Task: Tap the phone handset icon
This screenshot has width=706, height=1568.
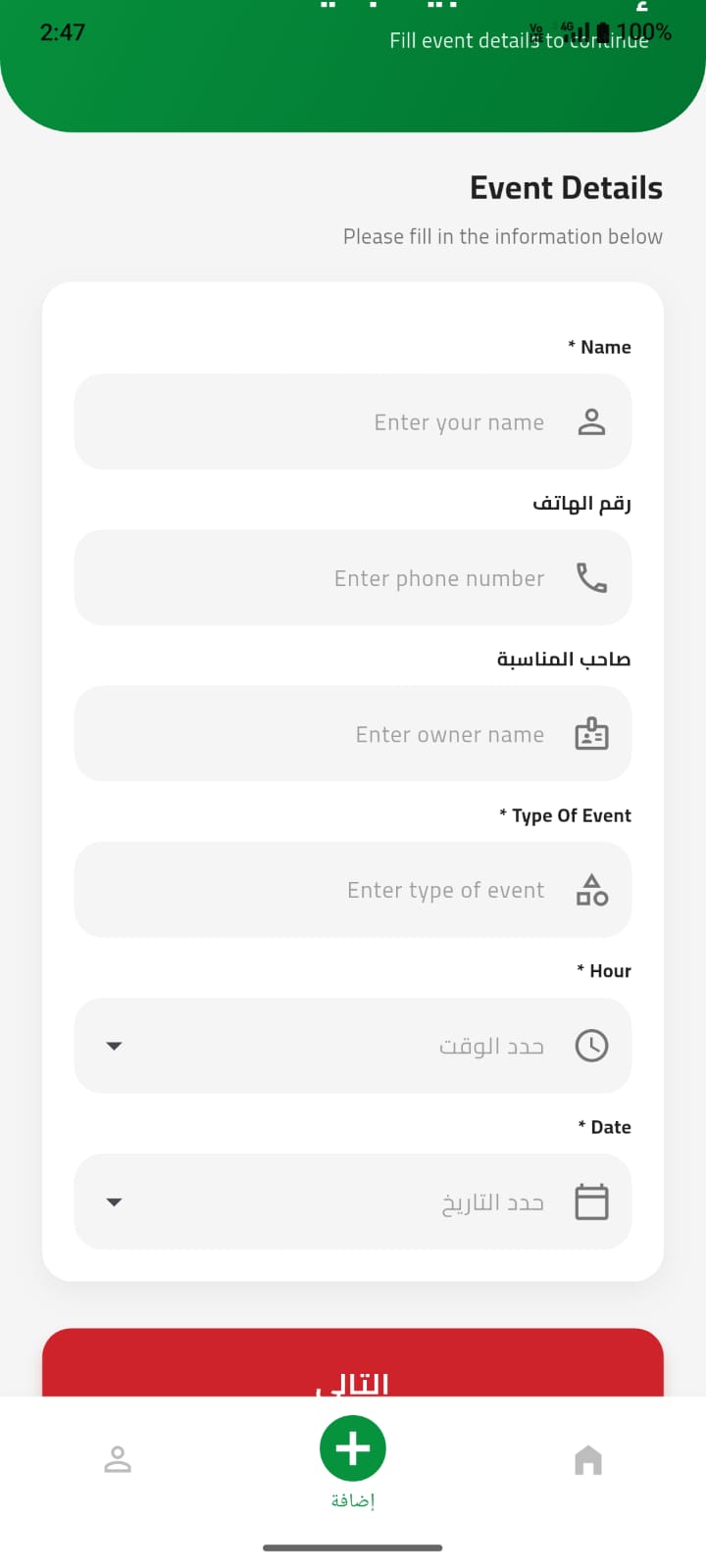Action: pyautogui.click(x=591, y=578)
